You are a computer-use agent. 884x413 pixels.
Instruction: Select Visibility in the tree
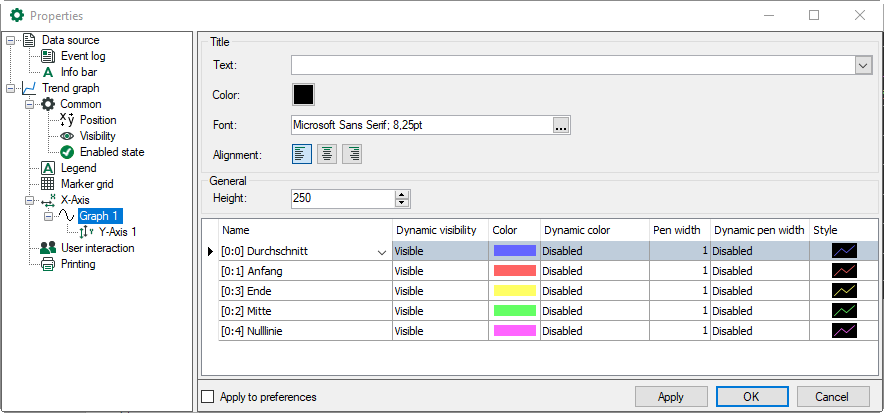click(x=97, y=136)
